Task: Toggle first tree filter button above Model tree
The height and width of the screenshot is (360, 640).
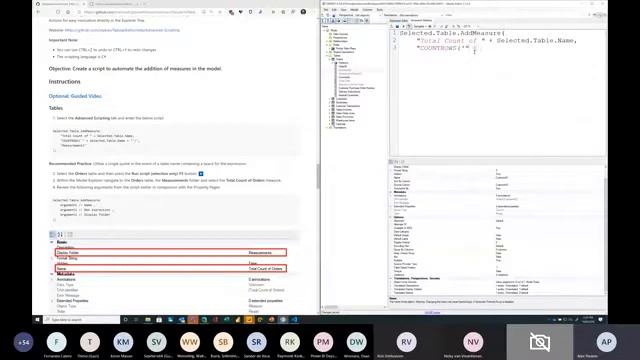Action: [x=323, y=21]
